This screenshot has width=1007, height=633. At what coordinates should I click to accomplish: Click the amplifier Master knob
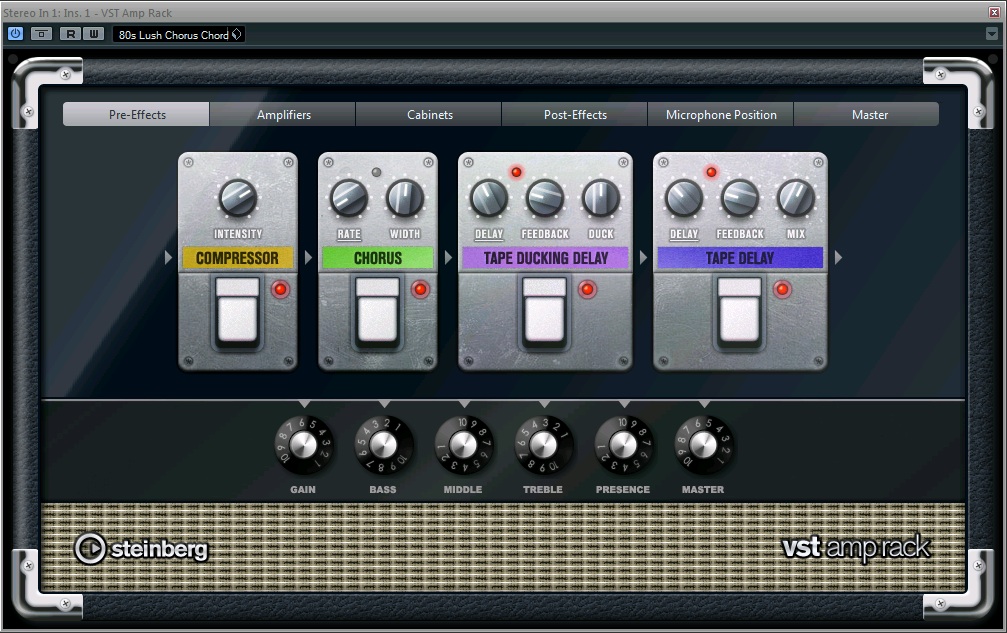pos(703,445)
